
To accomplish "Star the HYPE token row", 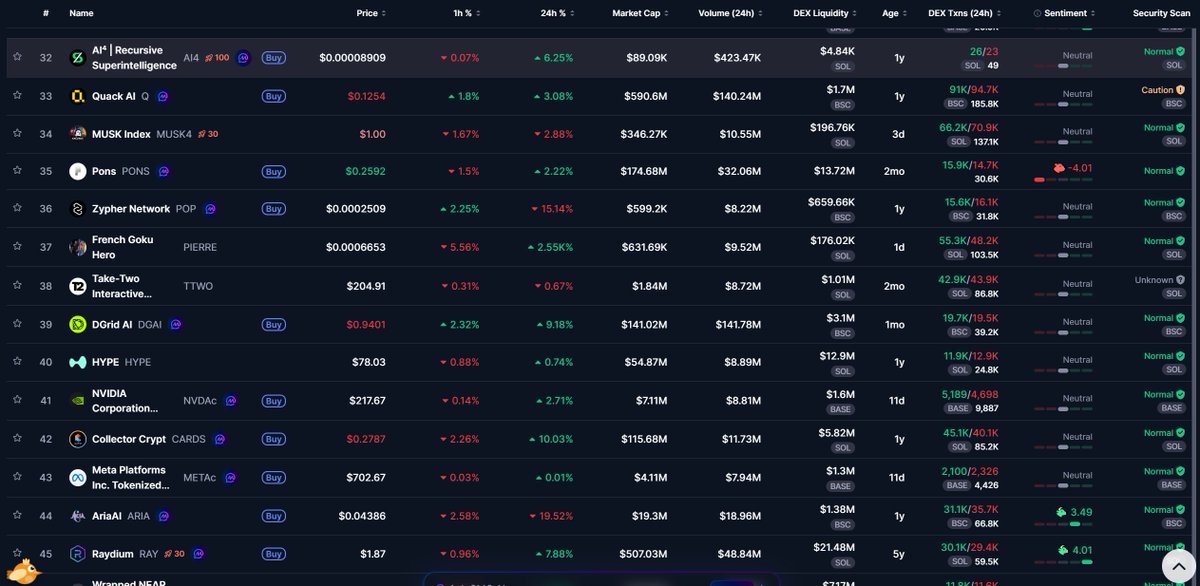I will [x=17, y=362].
